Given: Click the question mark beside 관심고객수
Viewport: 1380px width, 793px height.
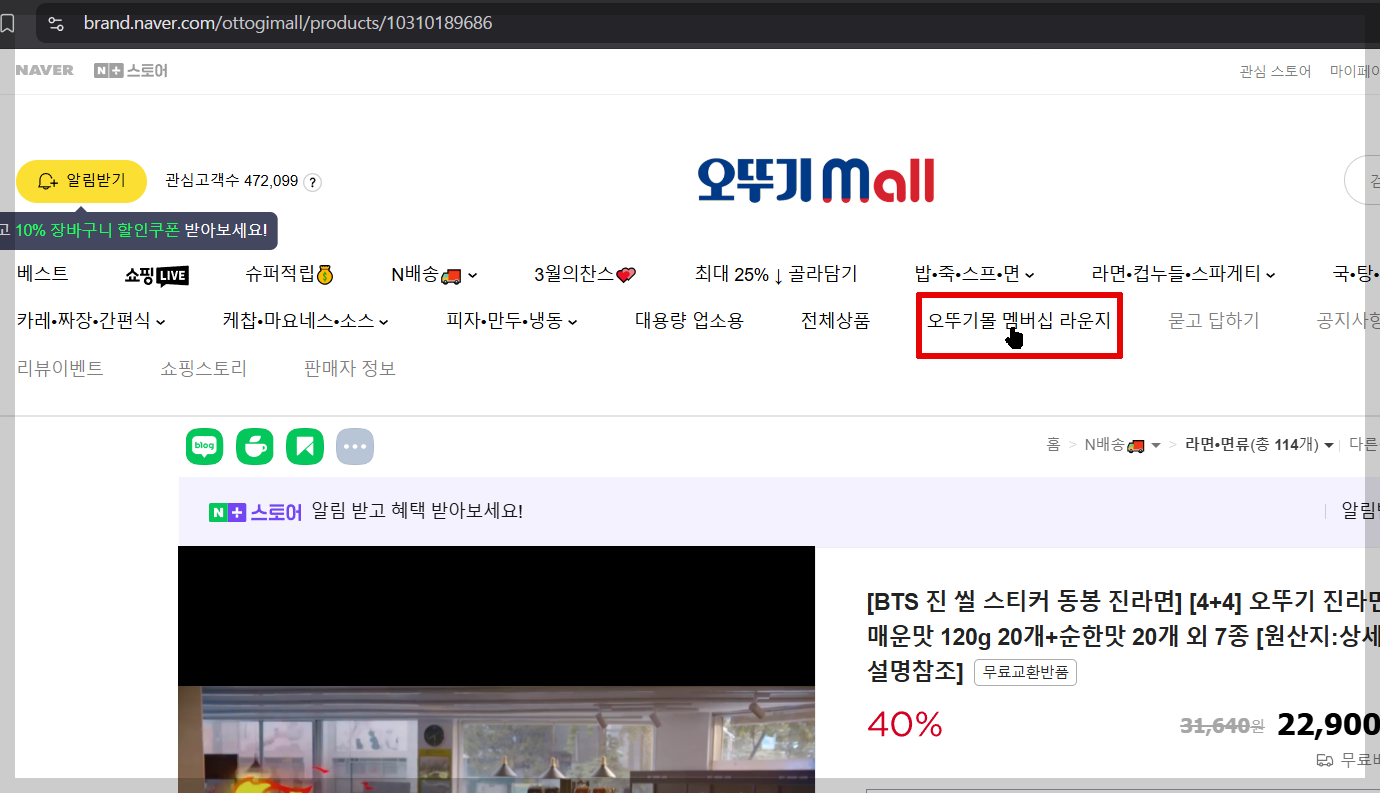Looking at the screenshot, I should [x=313, y=182].
